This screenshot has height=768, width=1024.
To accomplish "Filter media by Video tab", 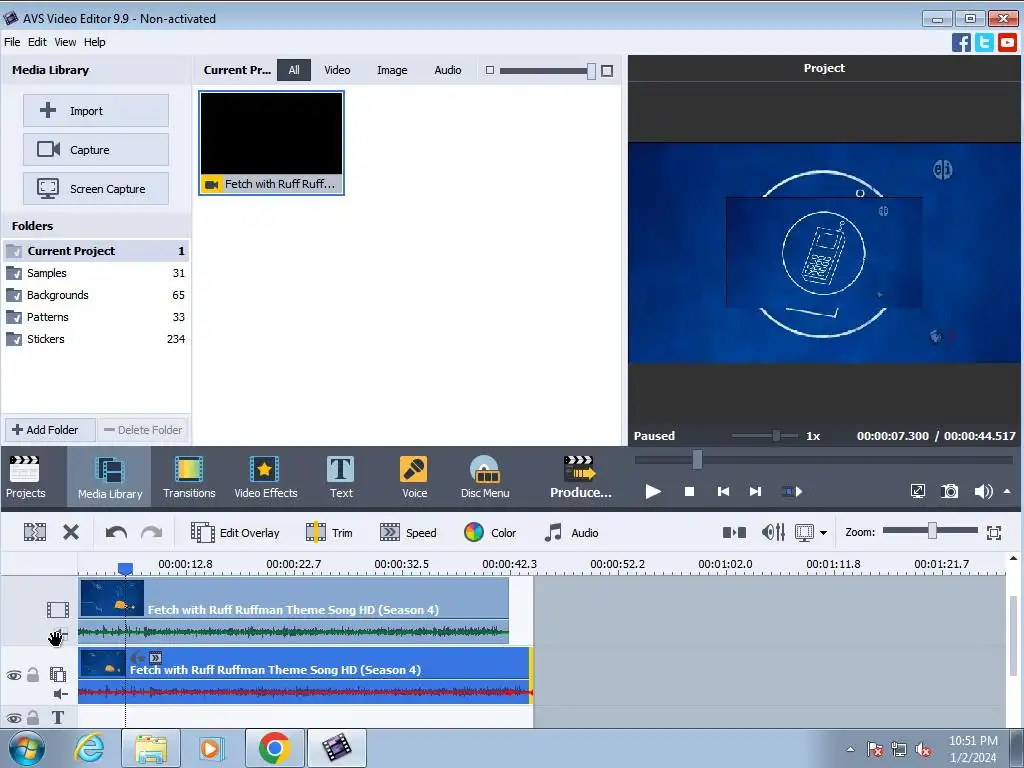I will [337, 70].
